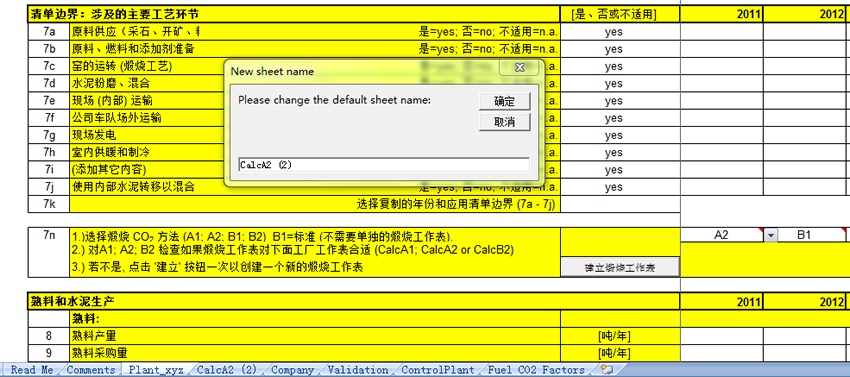
Task: Close the New sheet name dialog
Action: tap(519, 68)
